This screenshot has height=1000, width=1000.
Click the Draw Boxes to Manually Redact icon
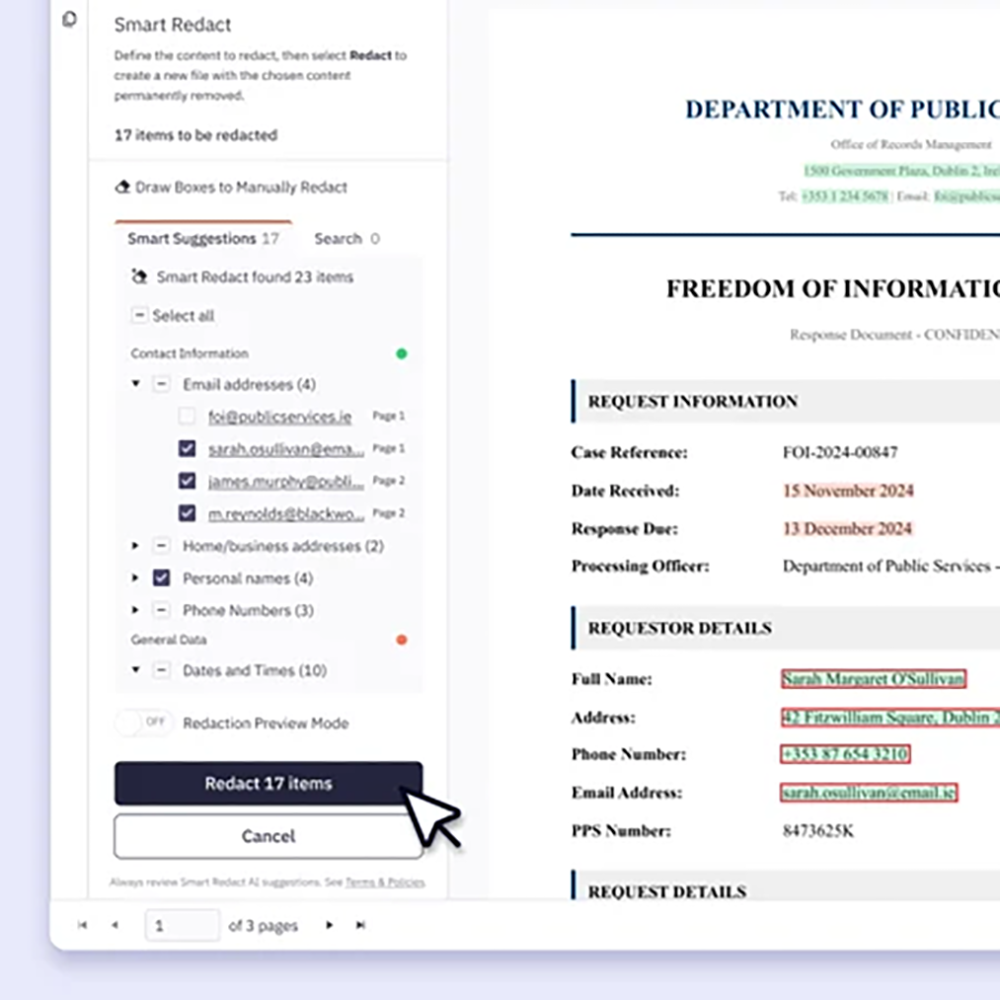tap(124, 187)
